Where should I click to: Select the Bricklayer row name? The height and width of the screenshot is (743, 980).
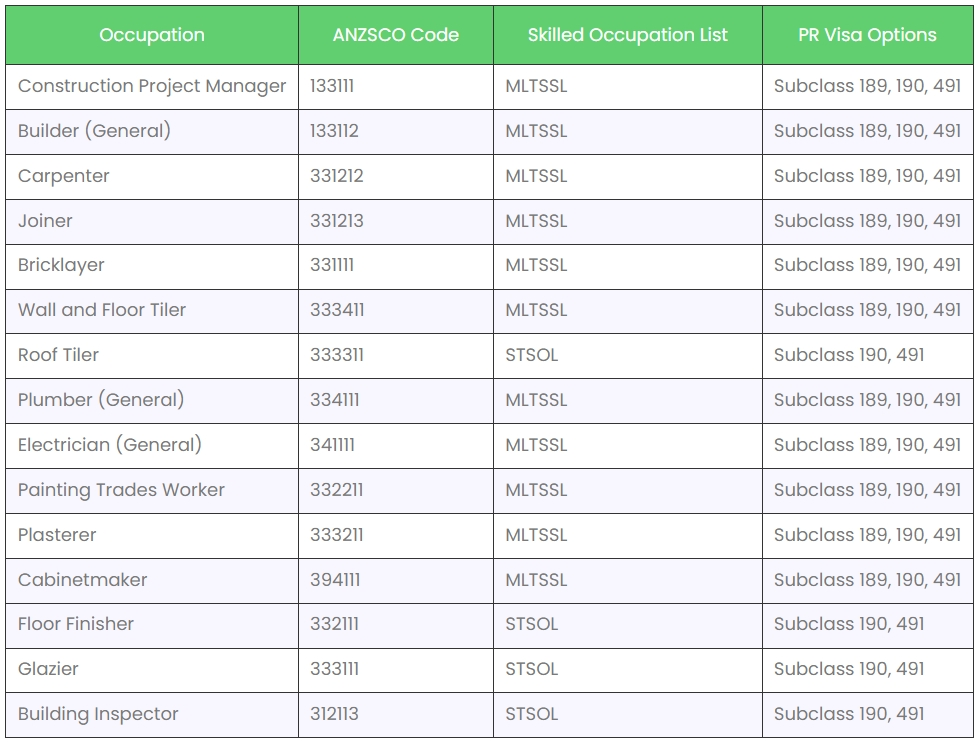[61, 265]
